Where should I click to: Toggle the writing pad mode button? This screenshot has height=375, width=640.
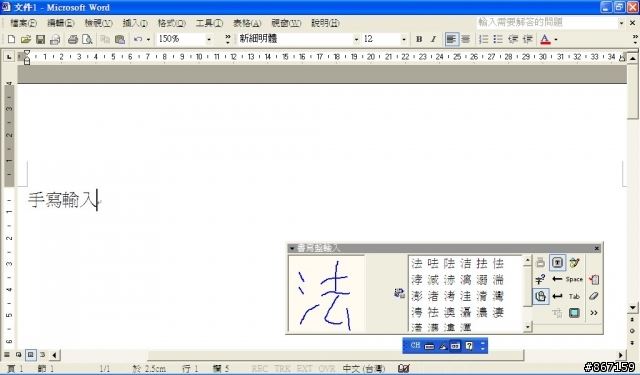tap(557, 262)
